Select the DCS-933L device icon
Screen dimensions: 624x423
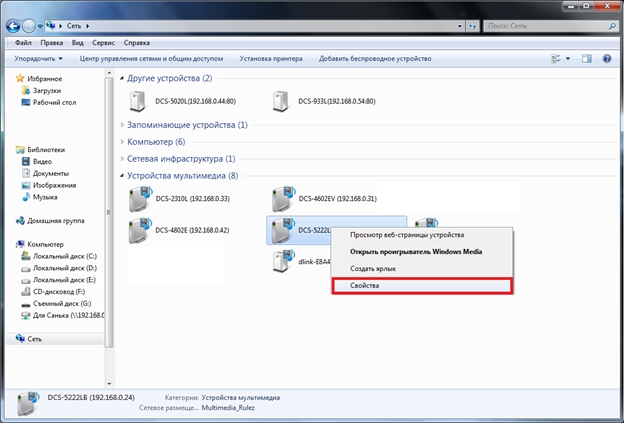[282, 101]
